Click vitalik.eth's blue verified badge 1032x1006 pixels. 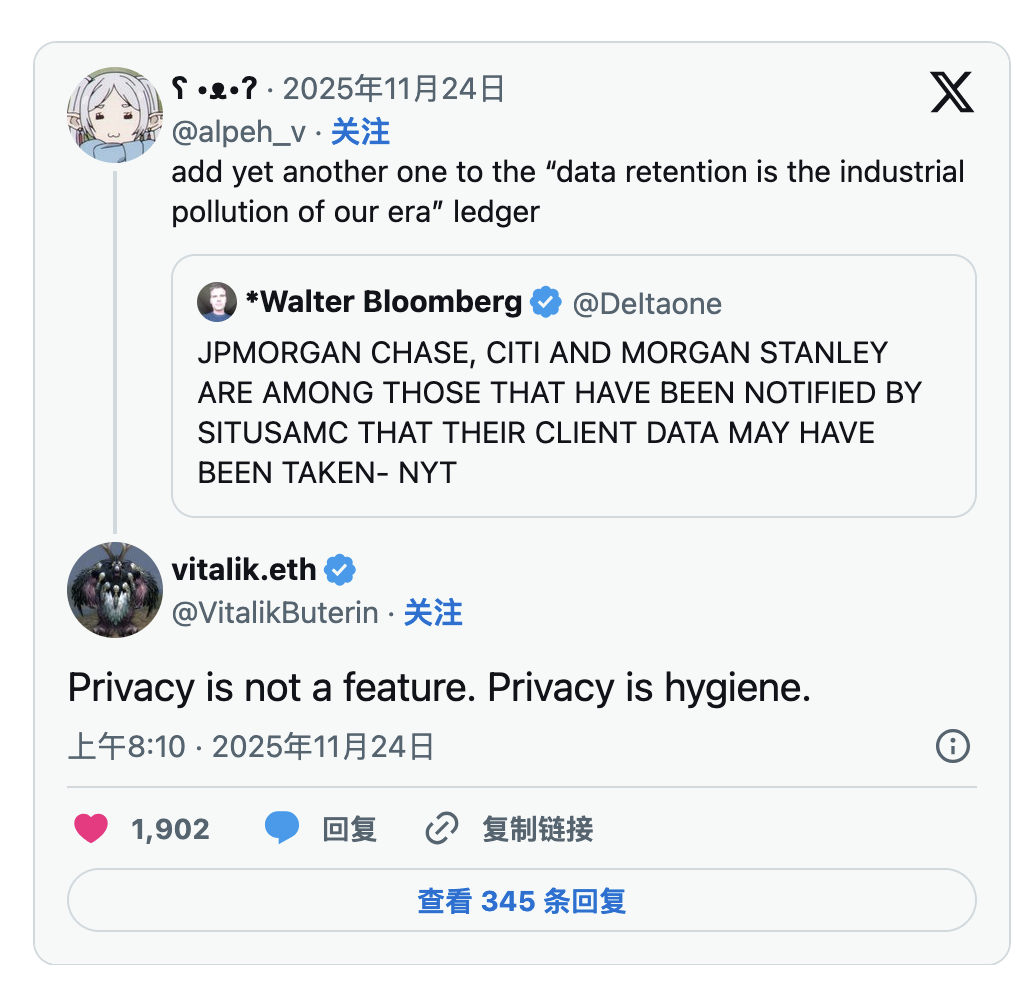click(340, 570)
